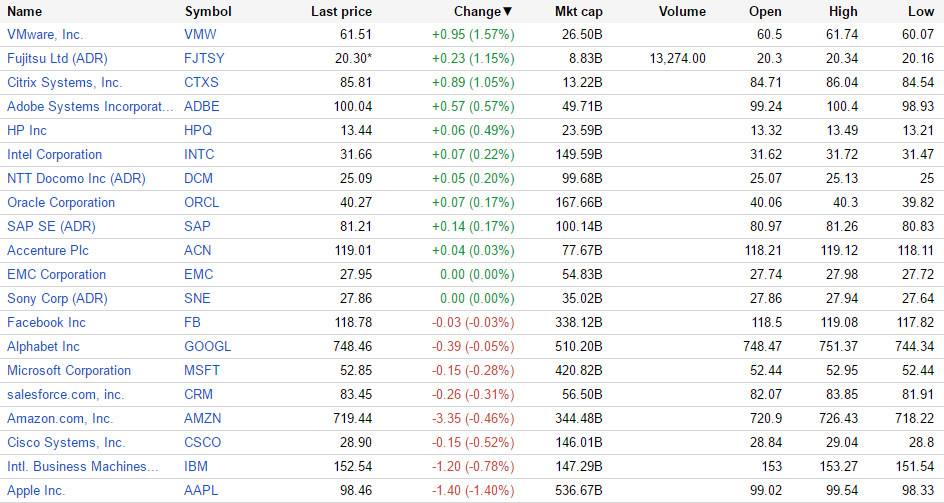Click the Volume column header

coord(682,12)
